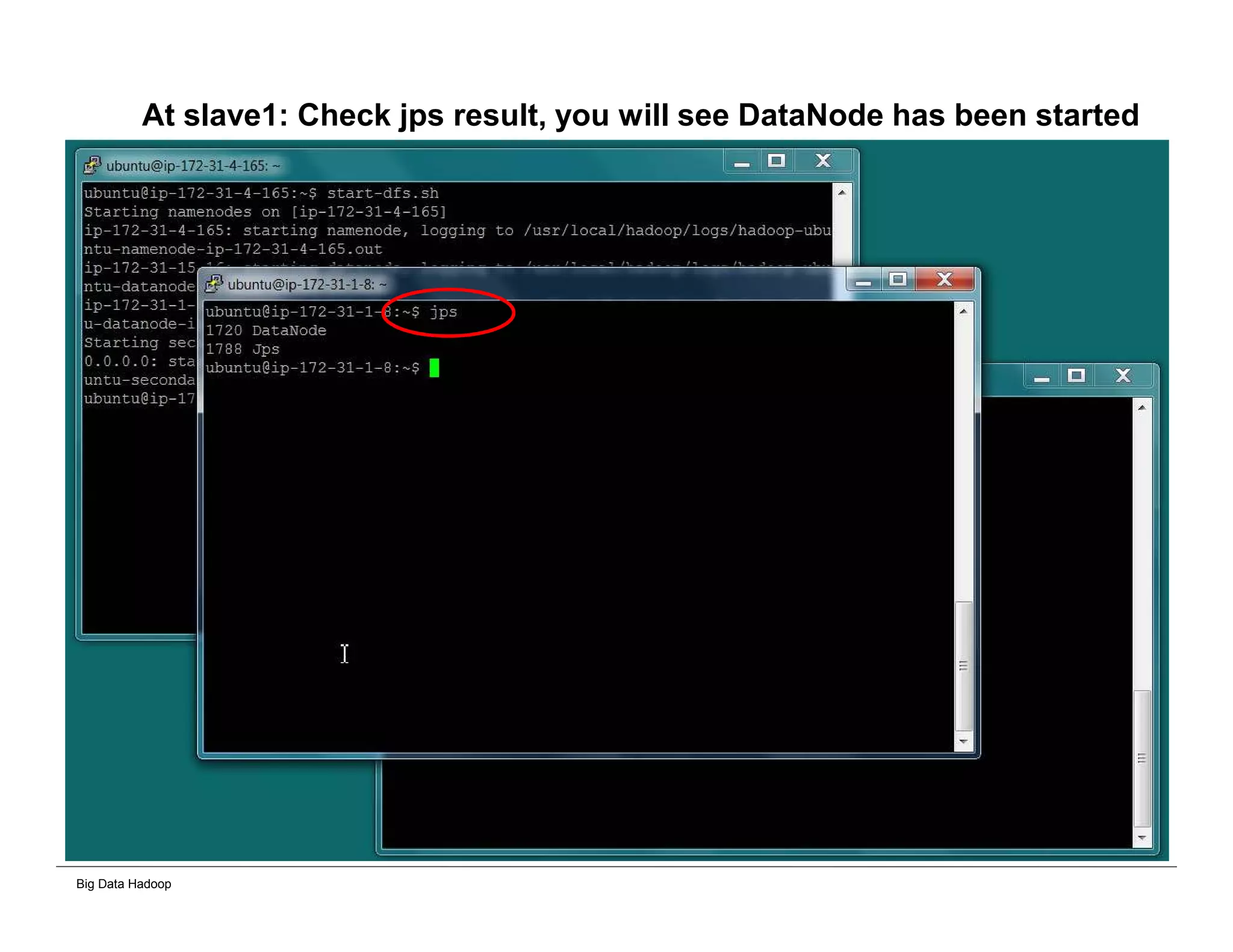Image resolution: width=1233 pixels, height=952 pixels.
Task: Click 'Starting namenodes on [ip-172-31-4-165]' line
Action: tap(266, 212)
